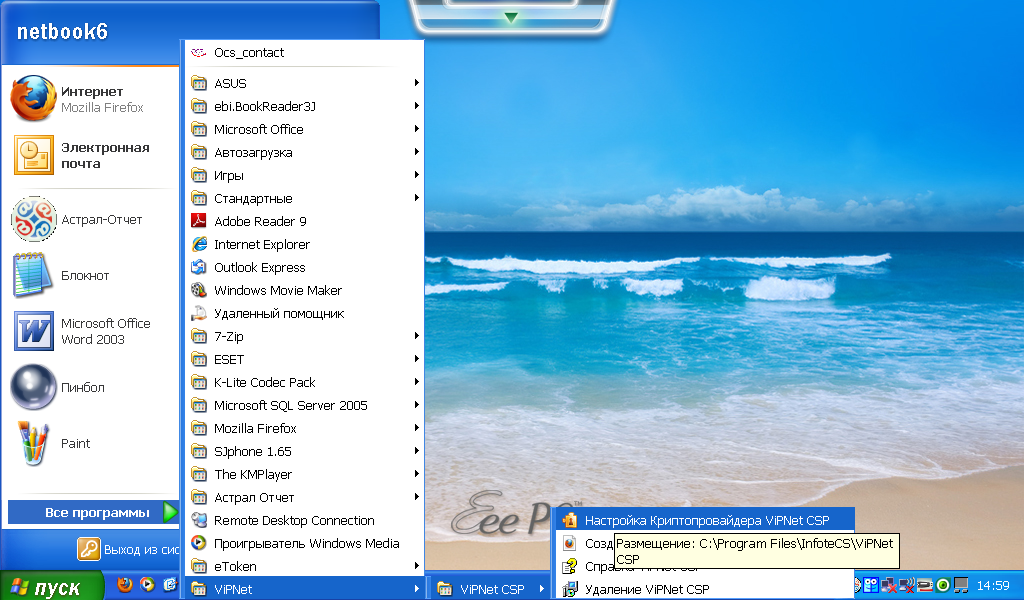Open Удаленный помощник
The width and height of the screenshot is (1024, 600).
click(x=304, y=313)
